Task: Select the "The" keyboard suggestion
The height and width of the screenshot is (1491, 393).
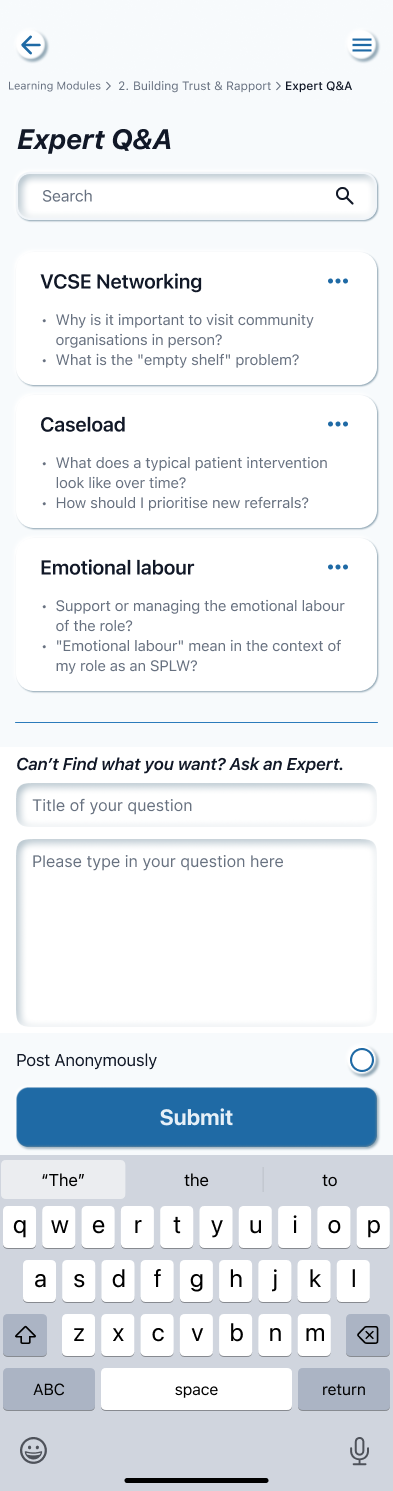Action: pos(63,1180)
